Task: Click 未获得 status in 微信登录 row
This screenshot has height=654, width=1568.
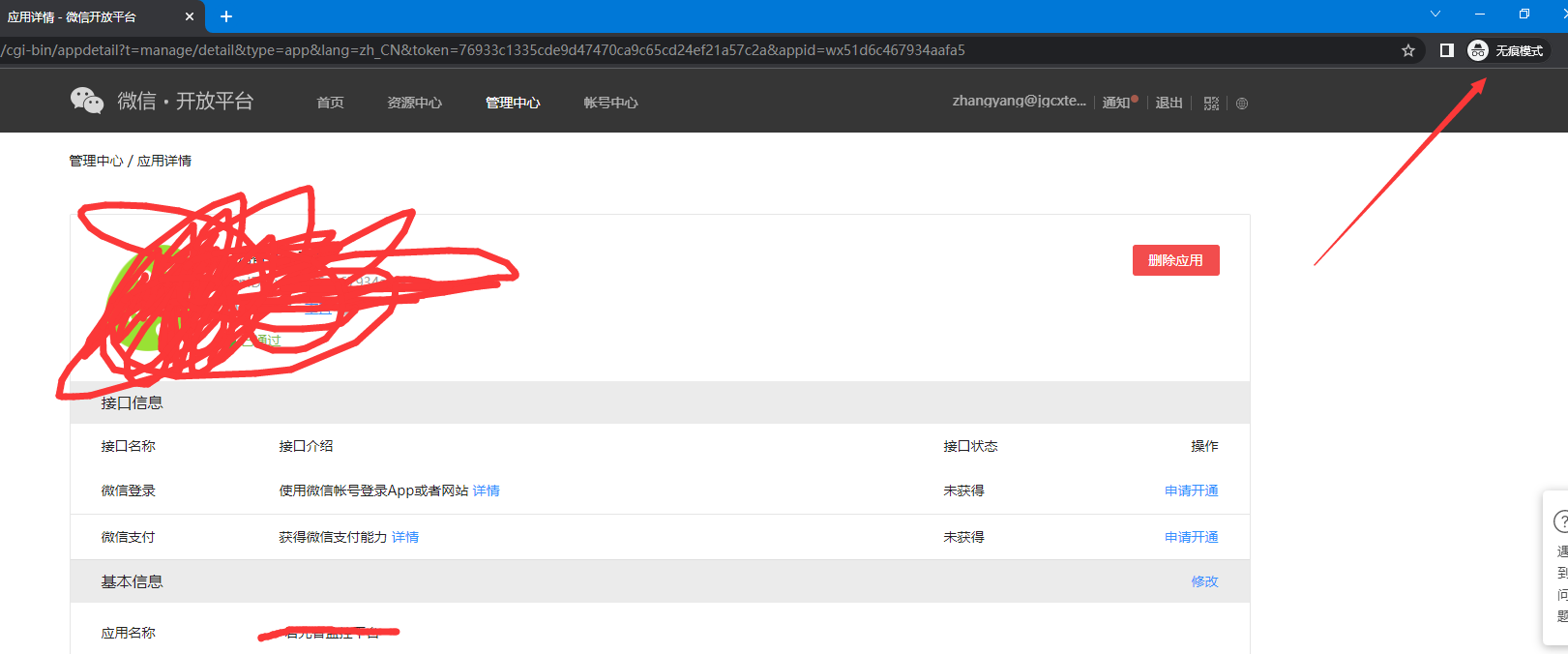Action: click(x=963, y=490)
